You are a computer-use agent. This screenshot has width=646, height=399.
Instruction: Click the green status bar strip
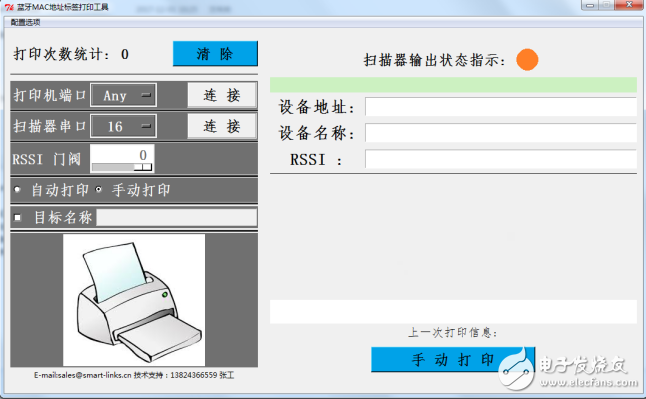click(453, 84)
